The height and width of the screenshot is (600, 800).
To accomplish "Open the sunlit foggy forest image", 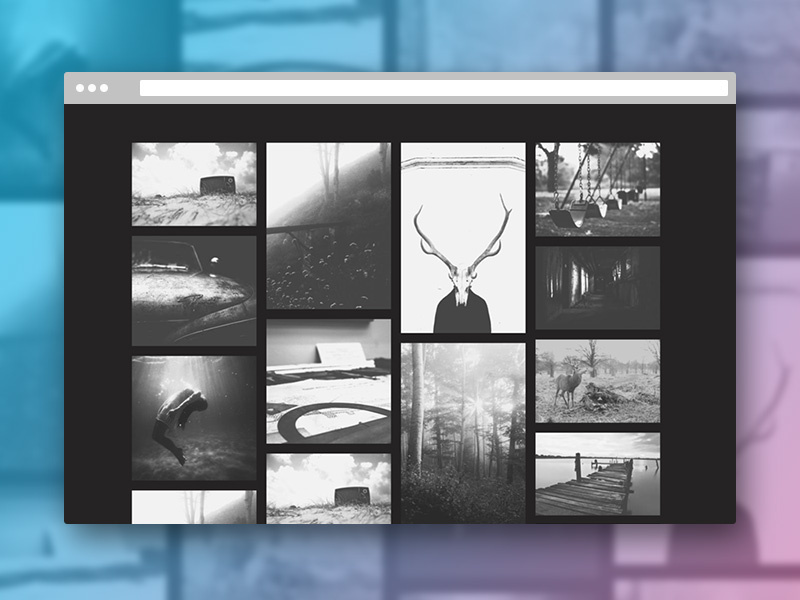I will coord(459,430).
